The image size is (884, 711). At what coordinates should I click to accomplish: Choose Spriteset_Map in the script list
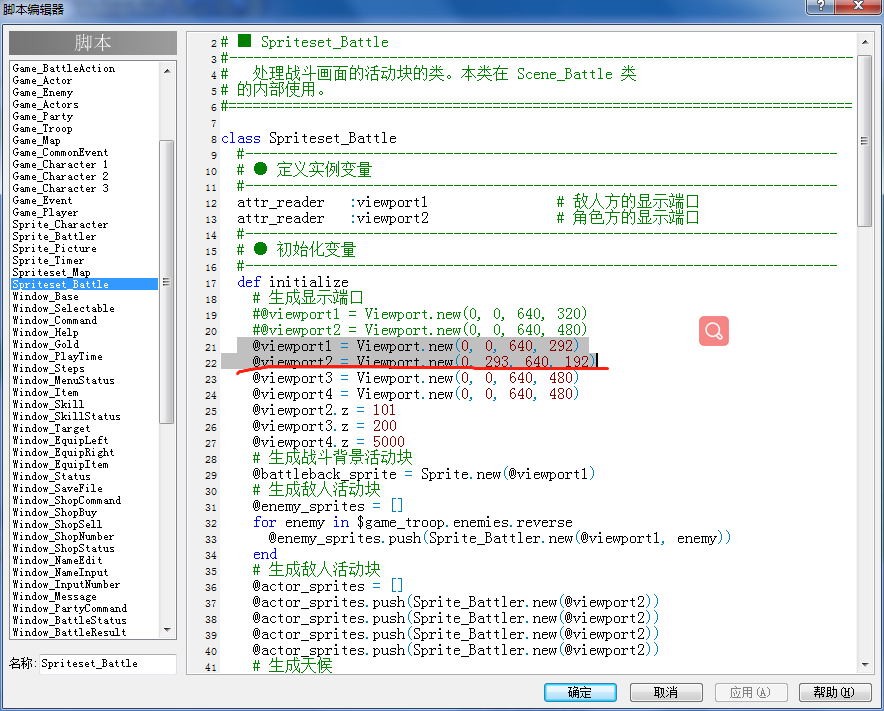[51, 272]
